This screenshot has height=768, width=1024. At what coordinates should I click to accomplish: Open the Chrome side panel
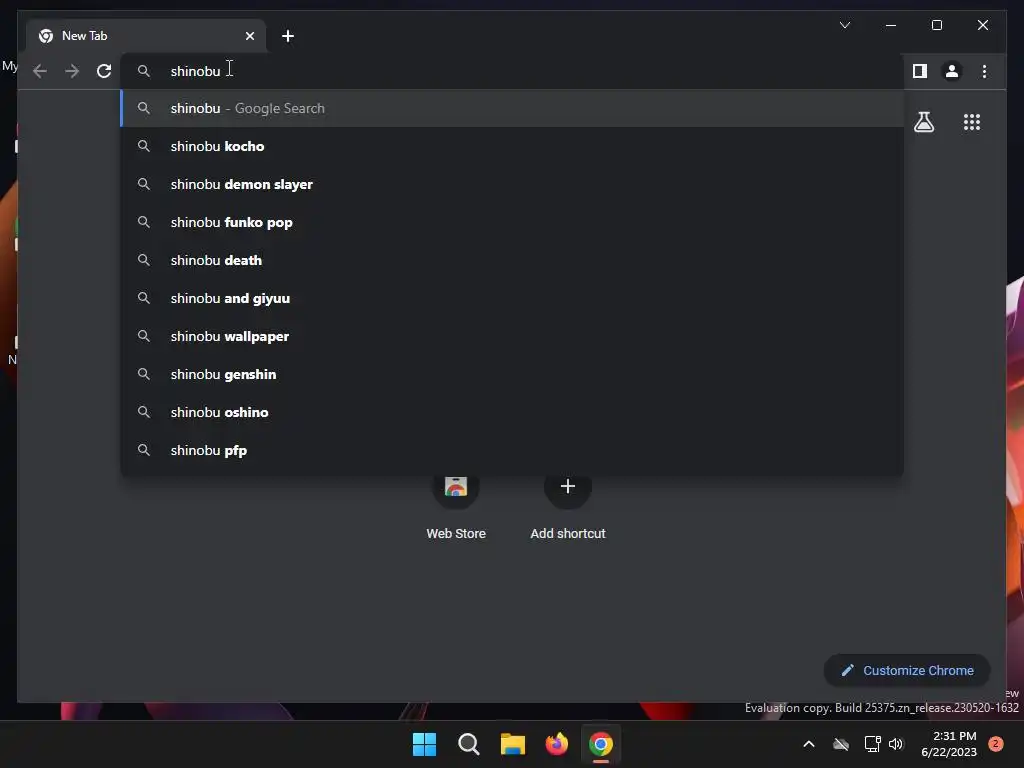tap(920, 71)
